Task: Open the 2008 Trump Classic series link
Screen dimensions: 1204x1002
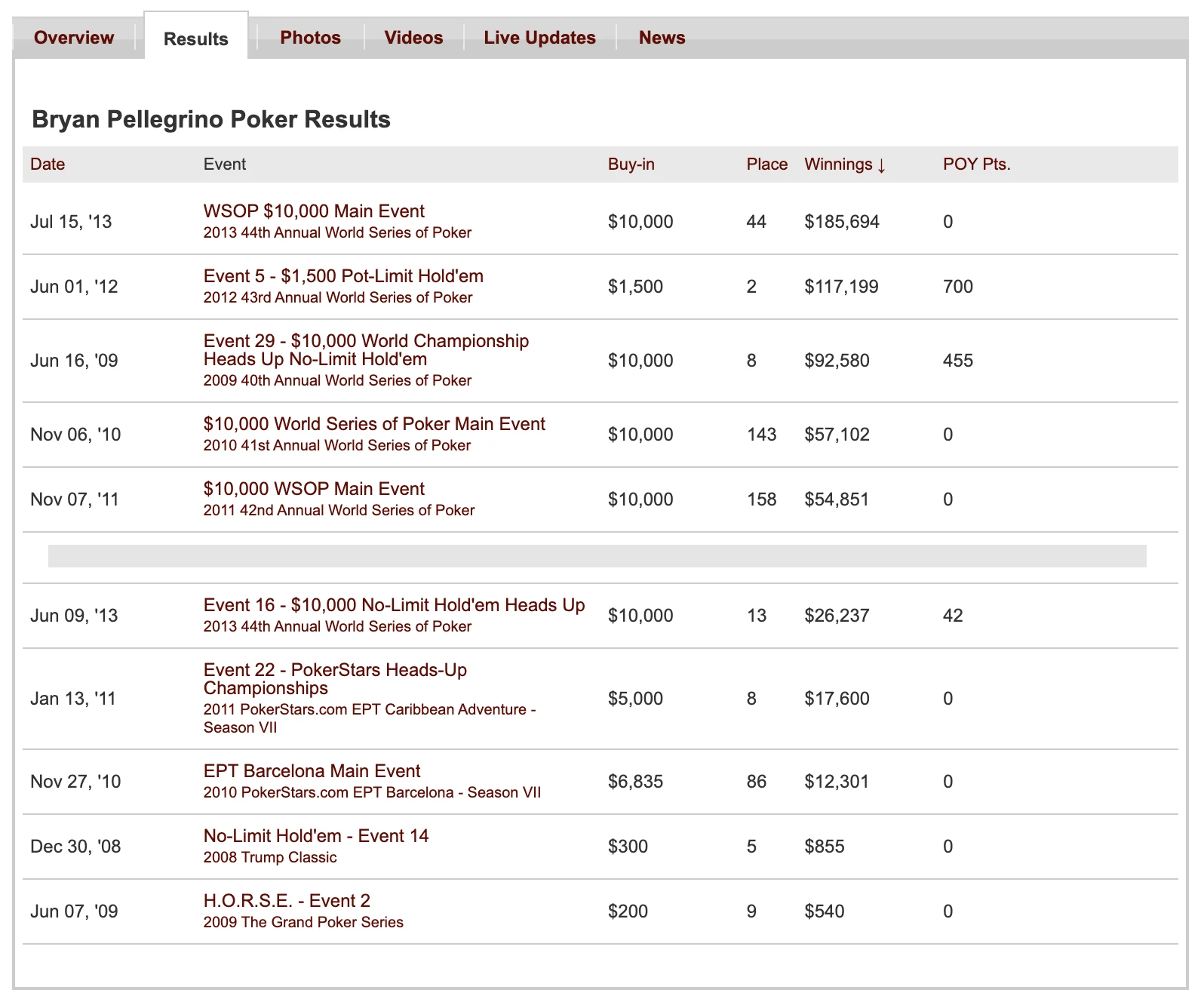Action: tap(270, 858)
